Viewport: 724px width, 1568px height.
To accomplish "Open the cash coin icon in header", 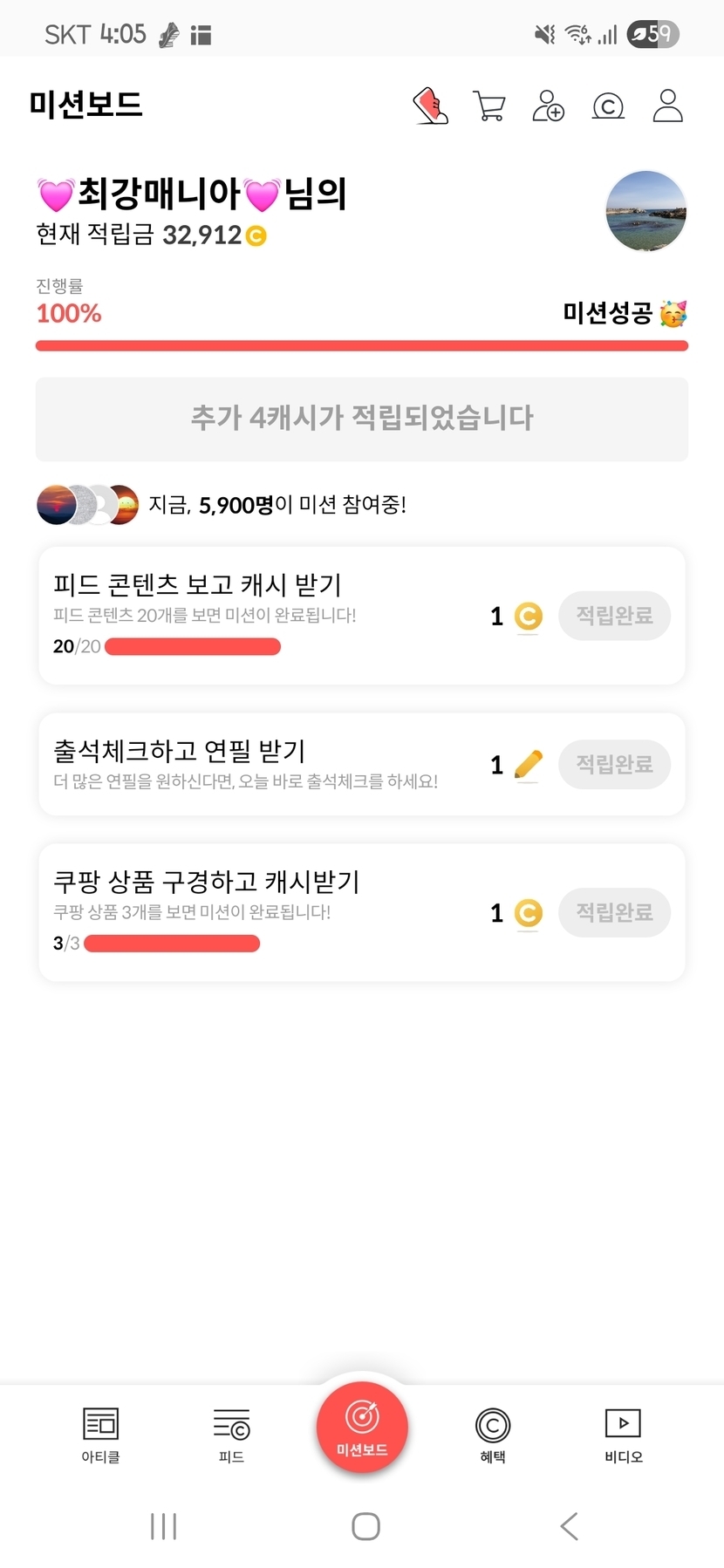I will pos(608,106).
